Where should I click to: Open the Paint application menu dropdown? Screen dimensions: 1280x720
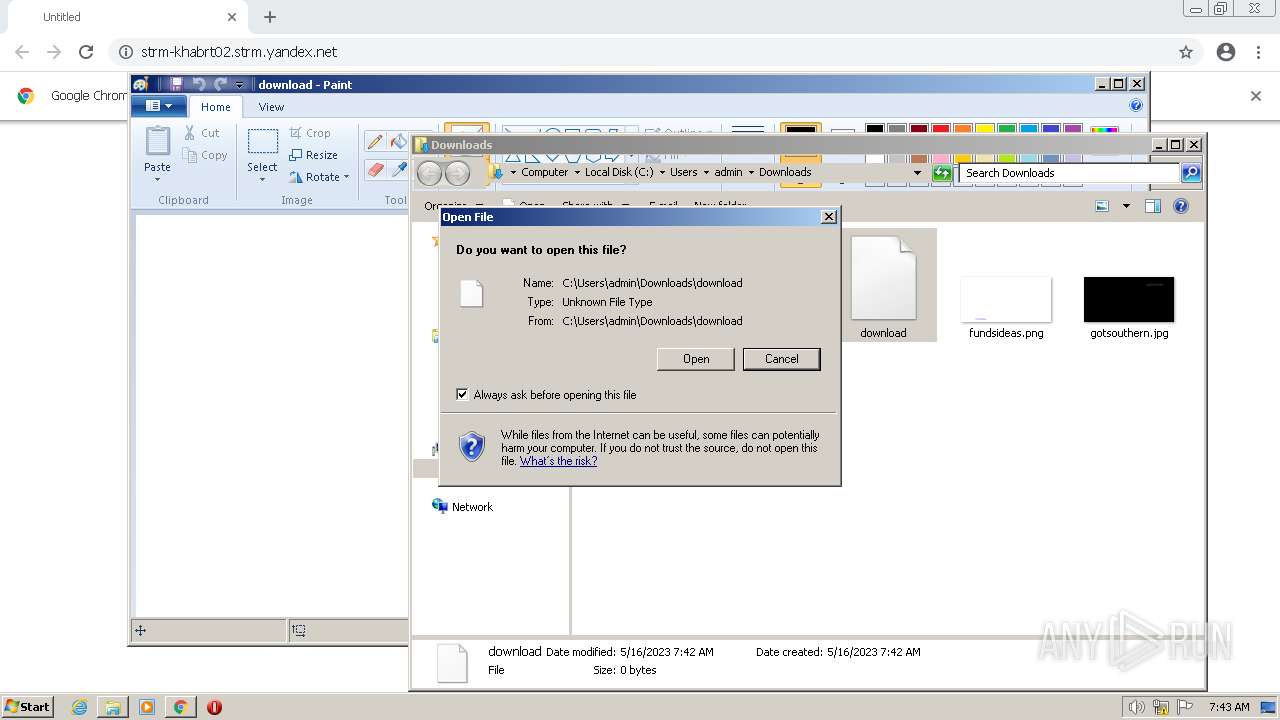click(x=160, y=106)
